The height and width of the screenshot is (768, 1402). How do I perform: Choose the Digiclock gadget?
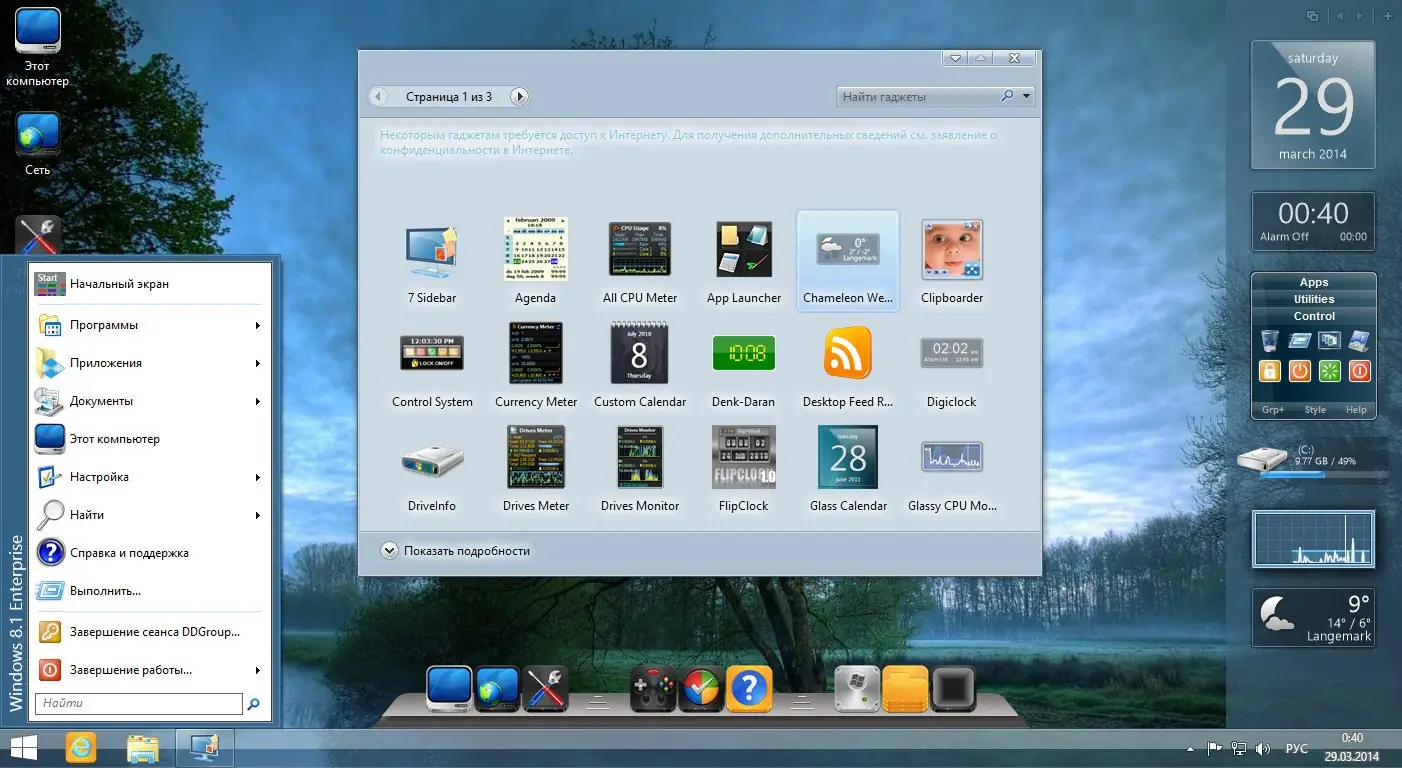[952, 352]
